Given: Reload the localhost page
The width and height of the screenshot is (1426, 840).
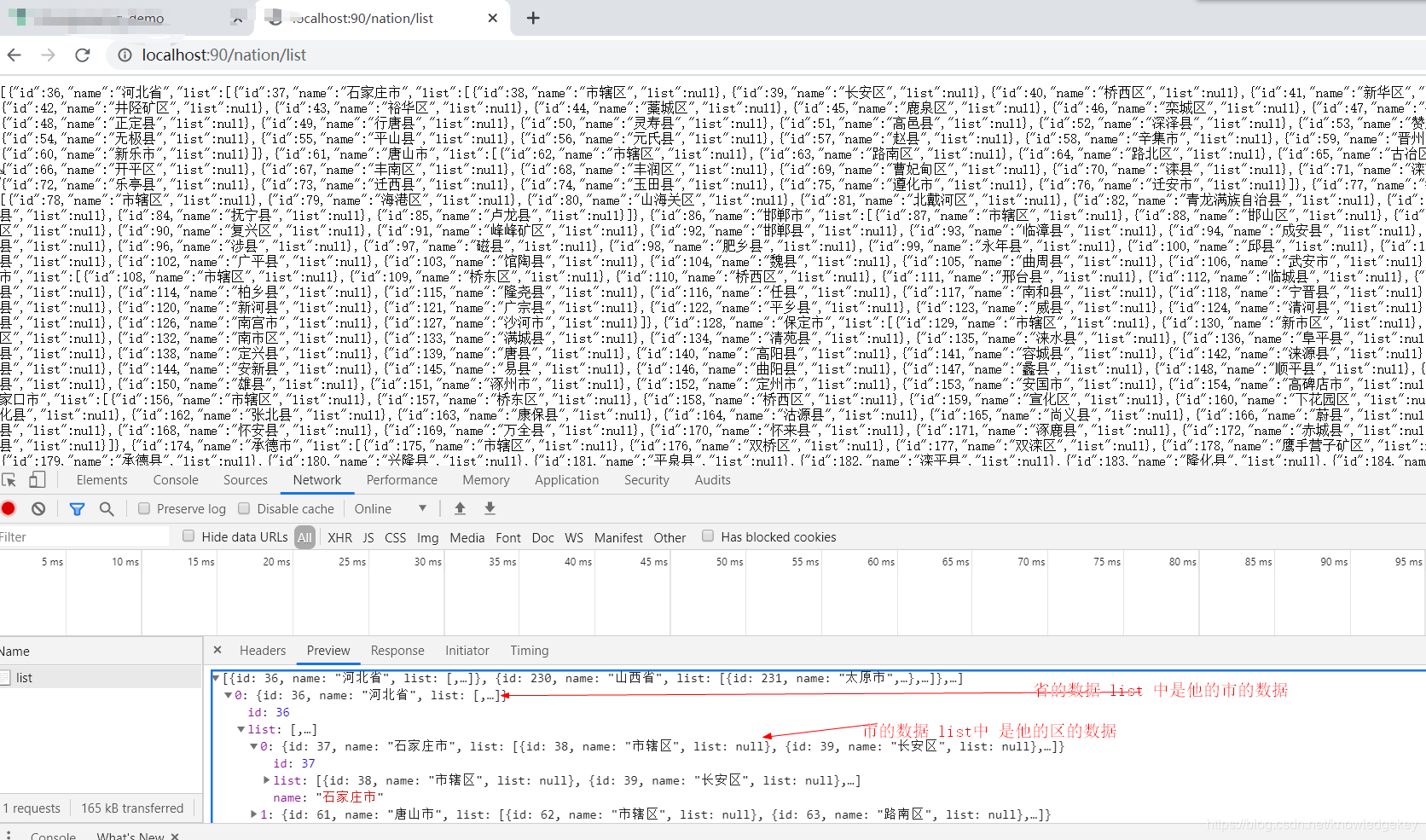Looking at the screenshot, I should (83, 55).
